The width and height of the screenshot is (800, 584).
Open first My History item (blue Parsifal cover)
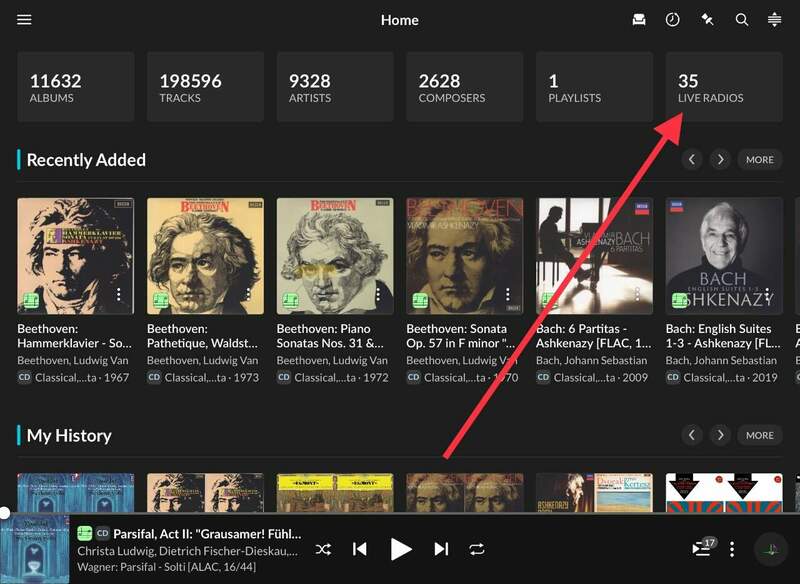tap(76, 493)
